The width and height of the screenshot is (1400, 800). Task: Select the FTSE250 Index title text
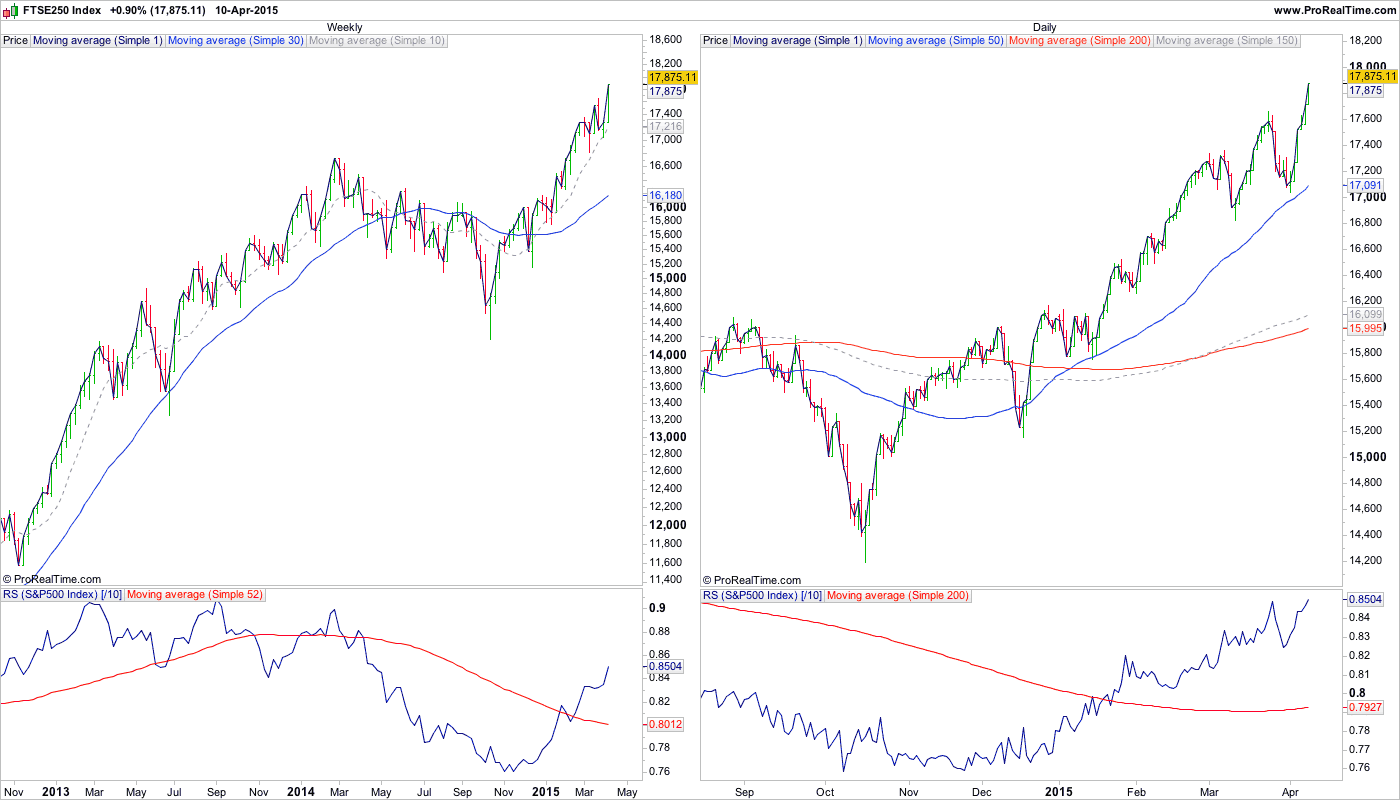tap(61, 10)
